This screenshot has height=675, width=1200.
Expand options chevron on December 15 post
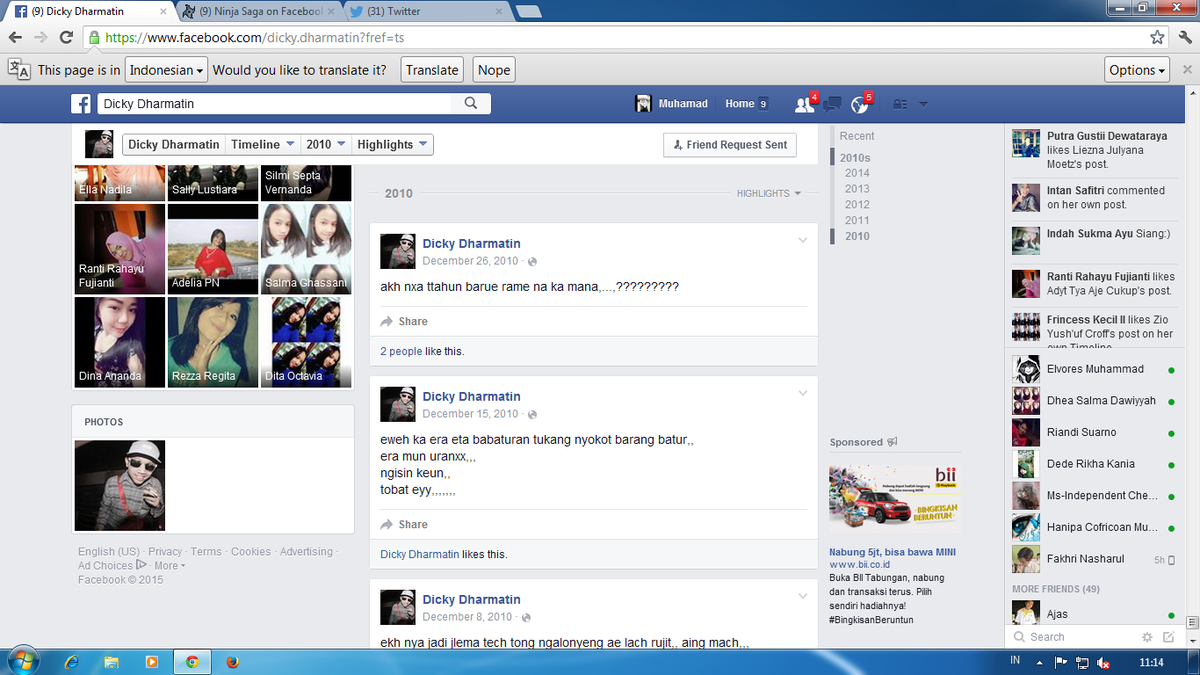802,393
